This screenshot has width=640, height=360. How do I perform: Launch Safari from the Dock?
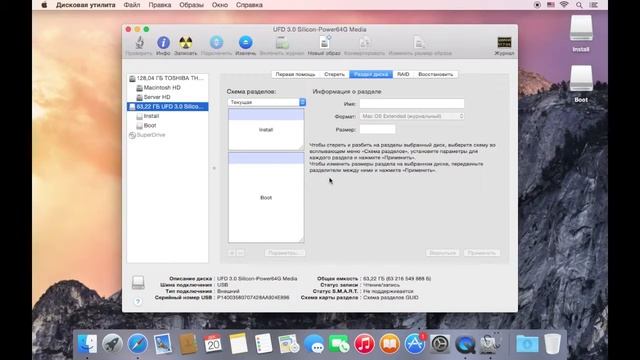click(x=138, y=344)
